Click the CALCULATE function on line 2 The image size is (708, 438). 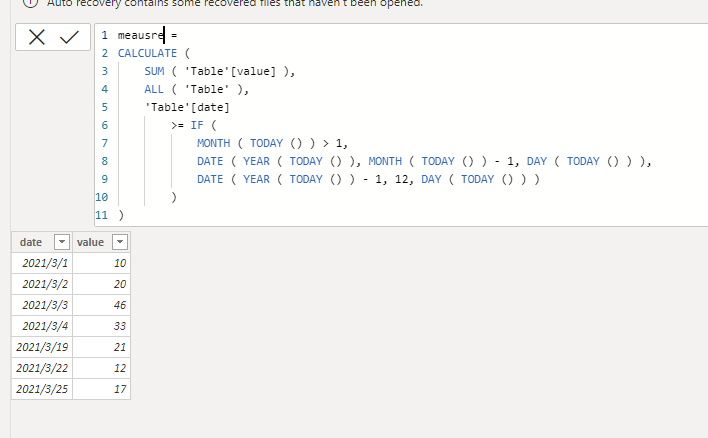click(147, 53)
